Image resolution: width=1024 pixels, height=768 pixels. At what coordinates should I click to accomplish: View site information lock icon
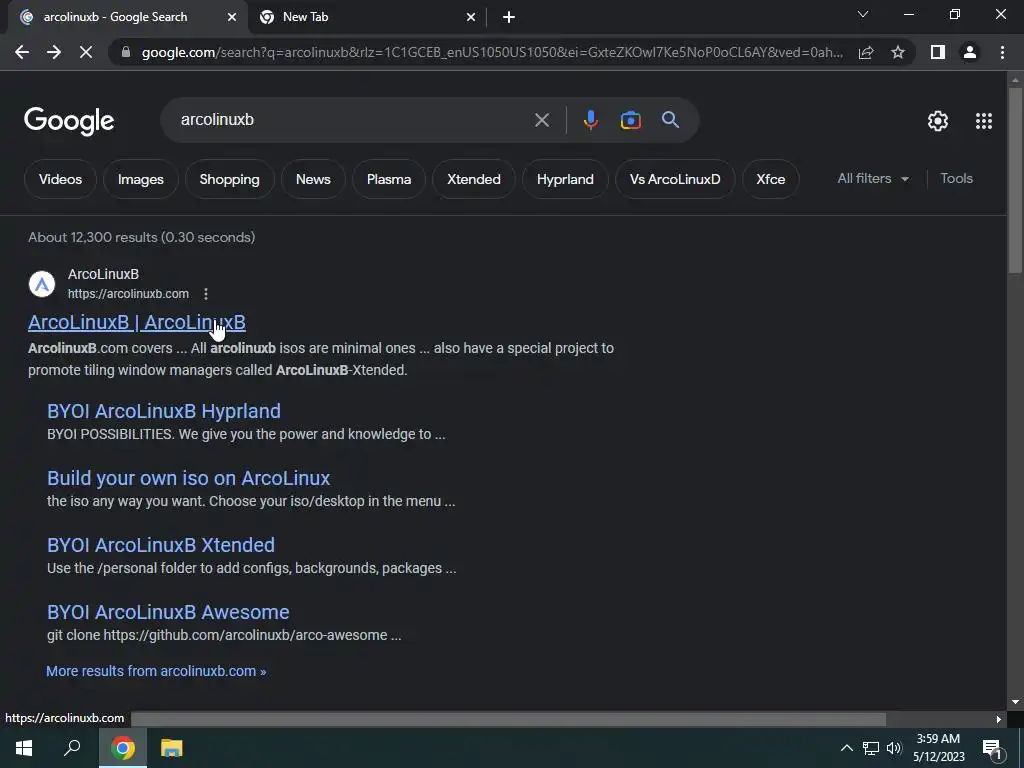(126, 52)
